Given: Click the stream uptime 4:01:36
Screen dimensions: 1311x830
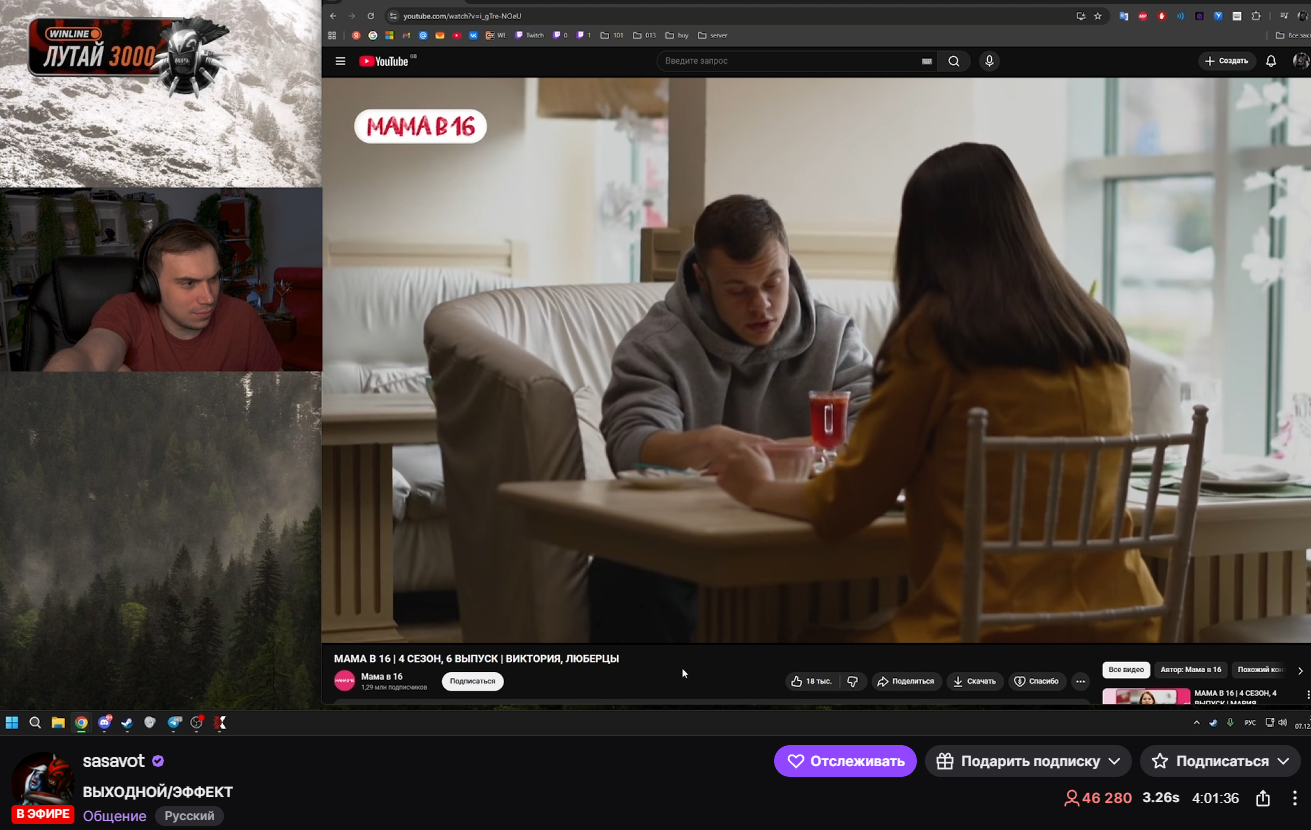Looking at the screenshot, I should [x=1216, y=798].
